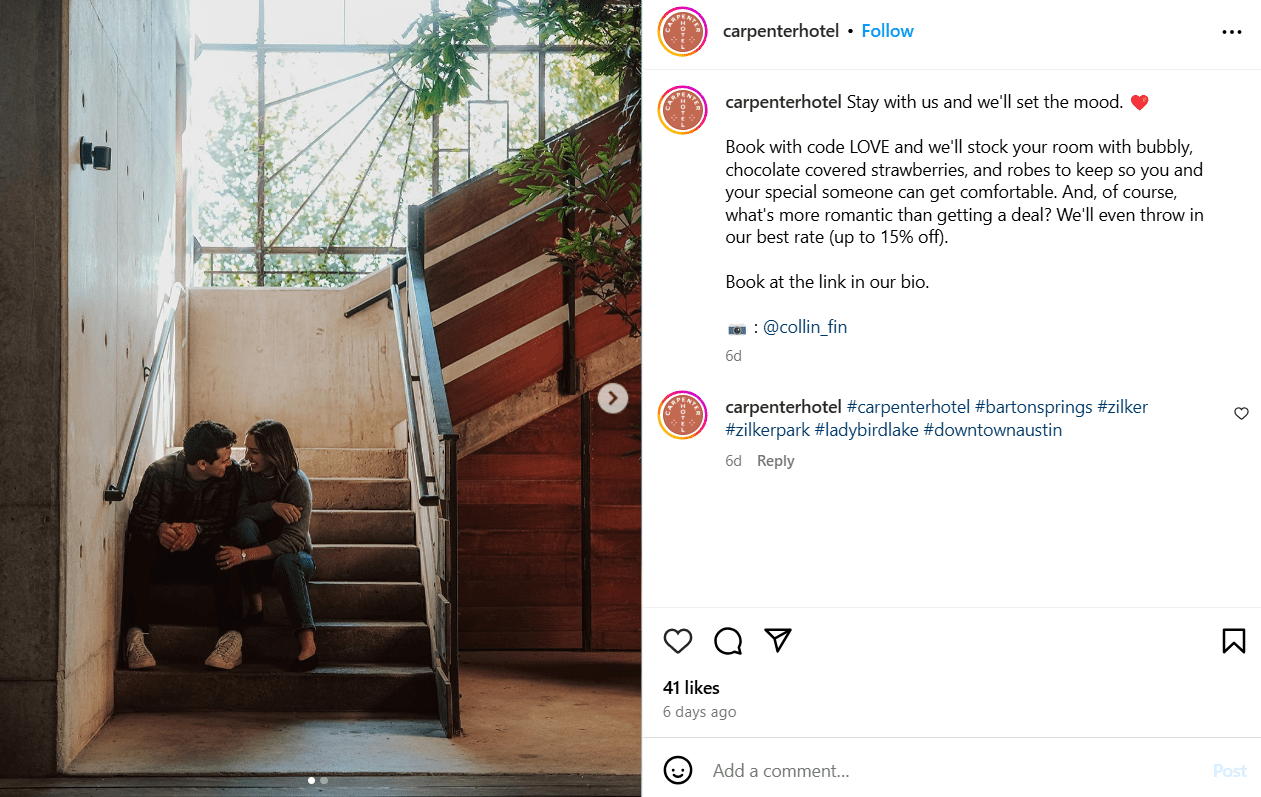View the 41 likes list
Screen dimensions: 1261x797
691,688
